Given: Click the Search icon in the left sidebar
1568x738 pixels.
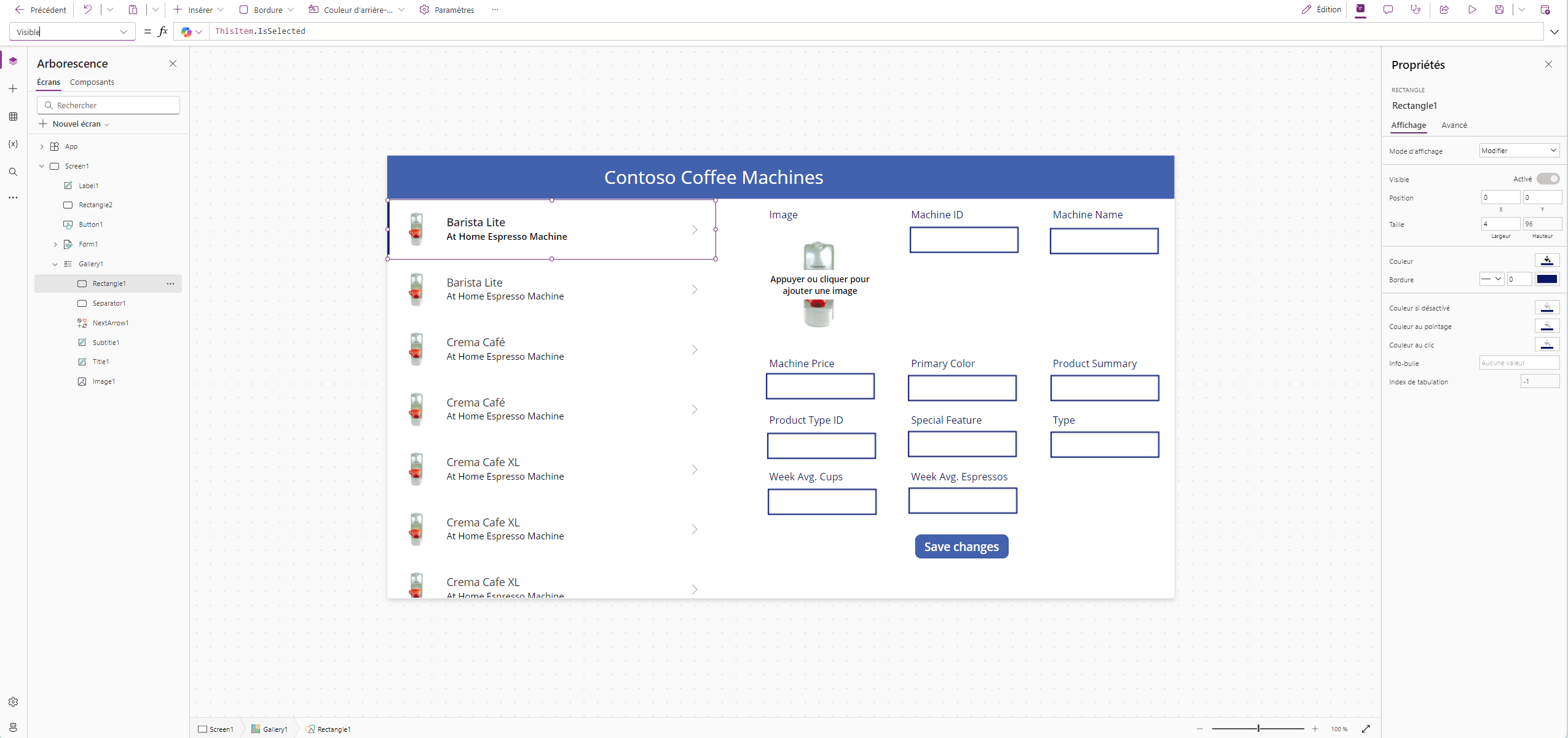Looking at the screenshot, I should 13,172.
